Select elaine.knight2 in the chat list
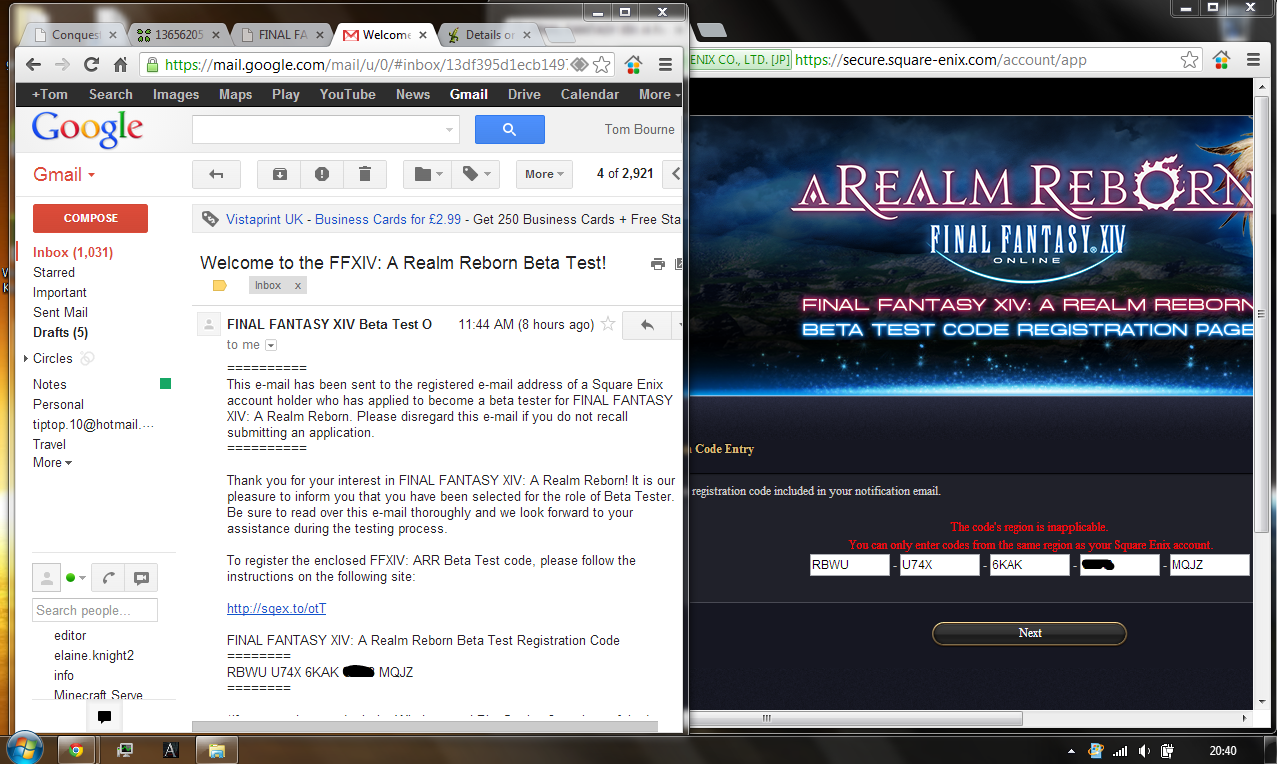This screenshot has width=1277, height=764. point(94,655)
